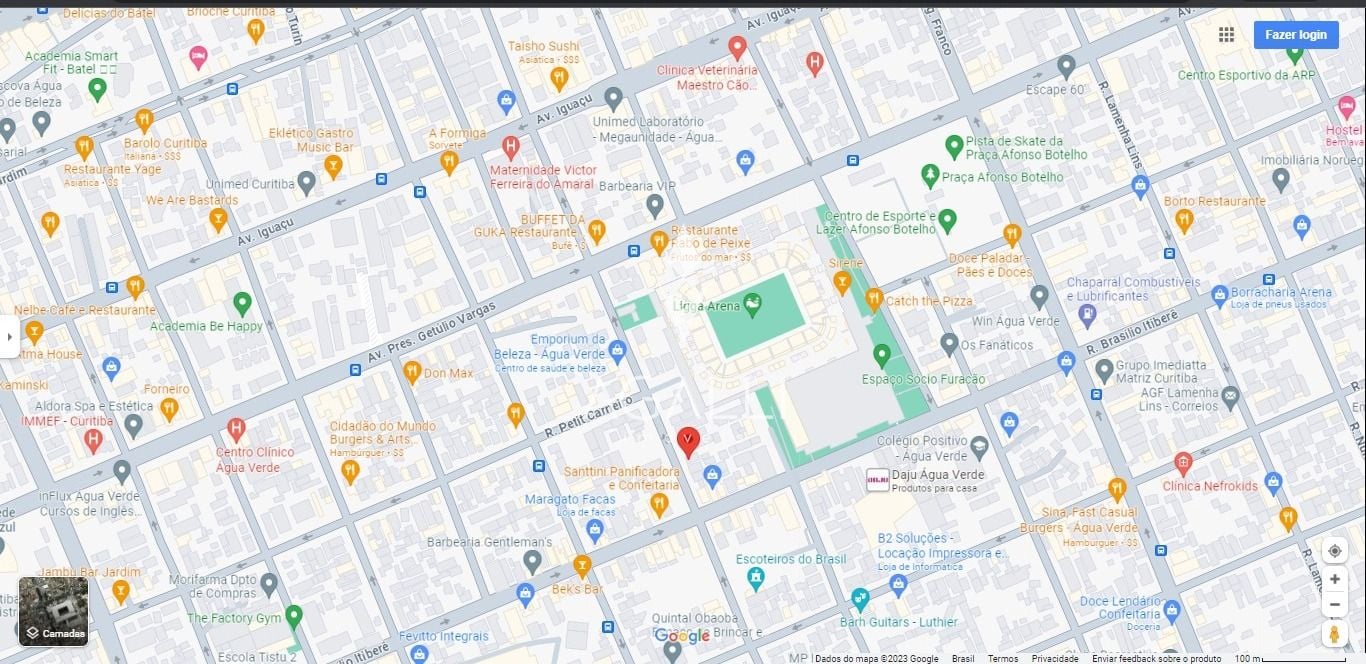Open Doce Lendário Confeitaria marker
Screen dimensions: 1366x664
pos(1172,609)
